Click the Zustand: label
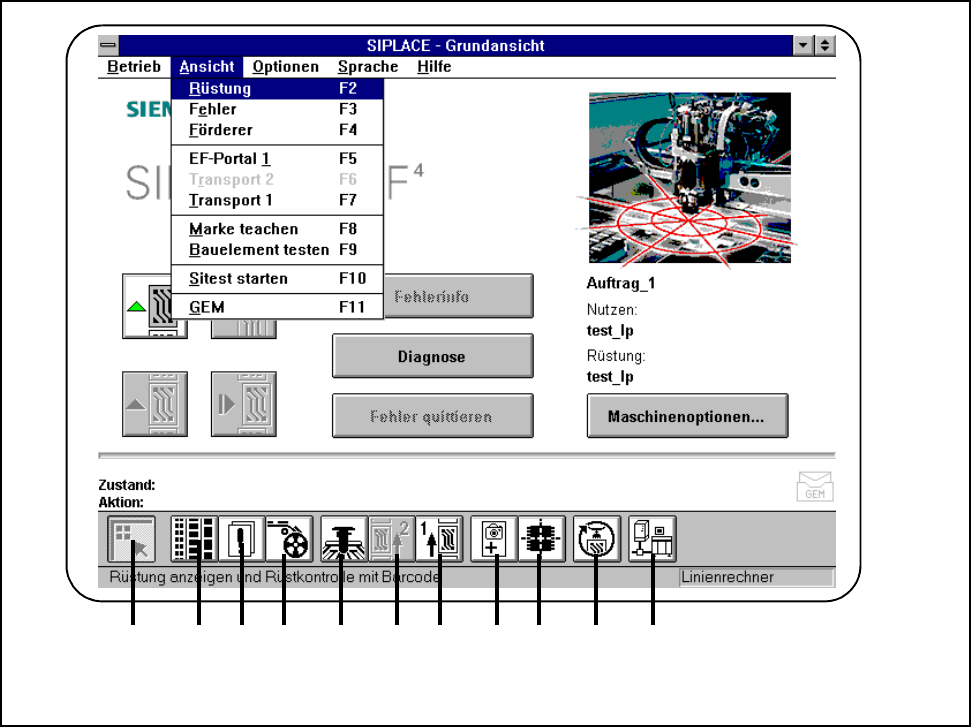The width and height of the screenshot is (971, 727). 127,485
